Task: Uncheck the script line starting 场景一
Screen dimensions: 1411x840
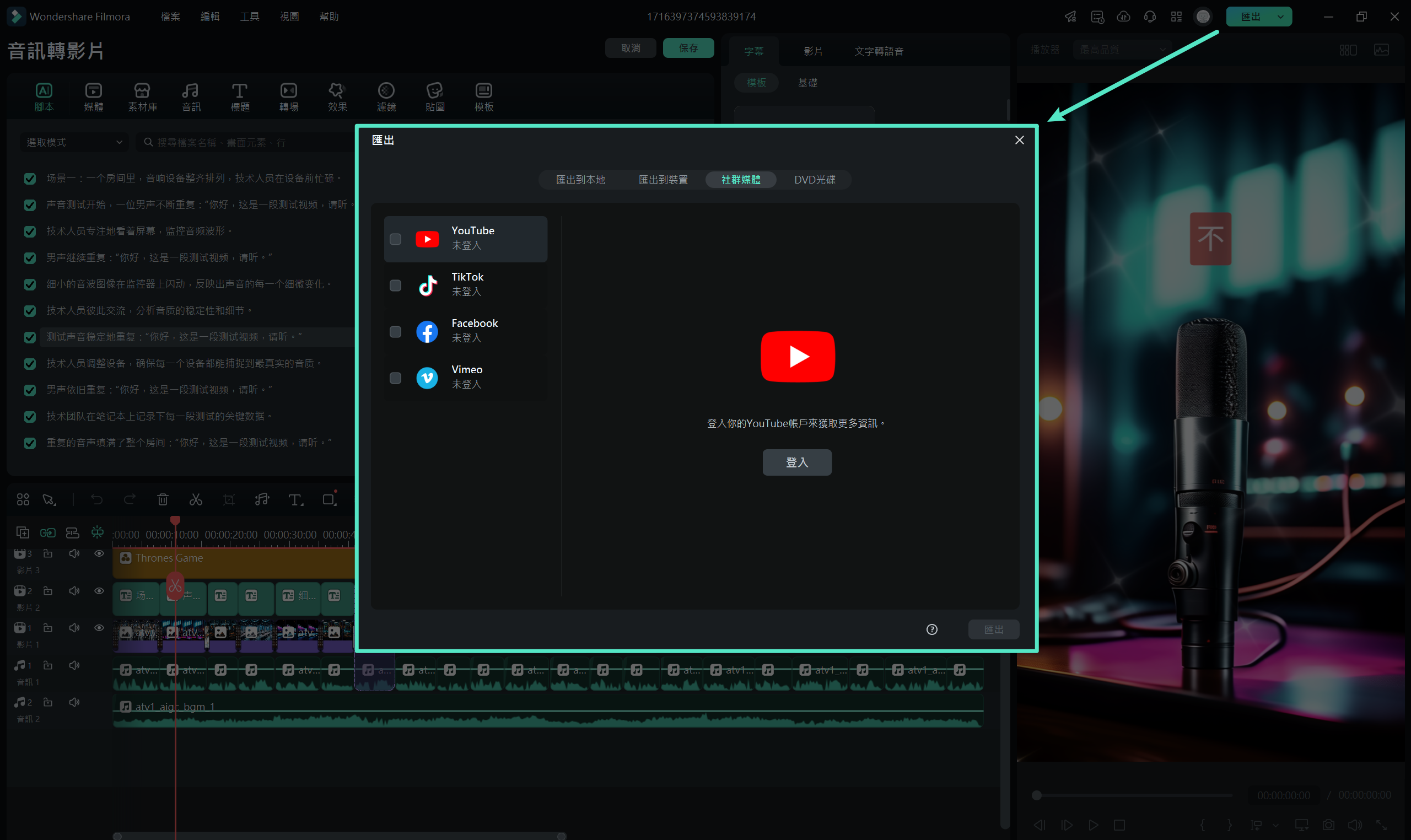Action: tap(30, 179)
